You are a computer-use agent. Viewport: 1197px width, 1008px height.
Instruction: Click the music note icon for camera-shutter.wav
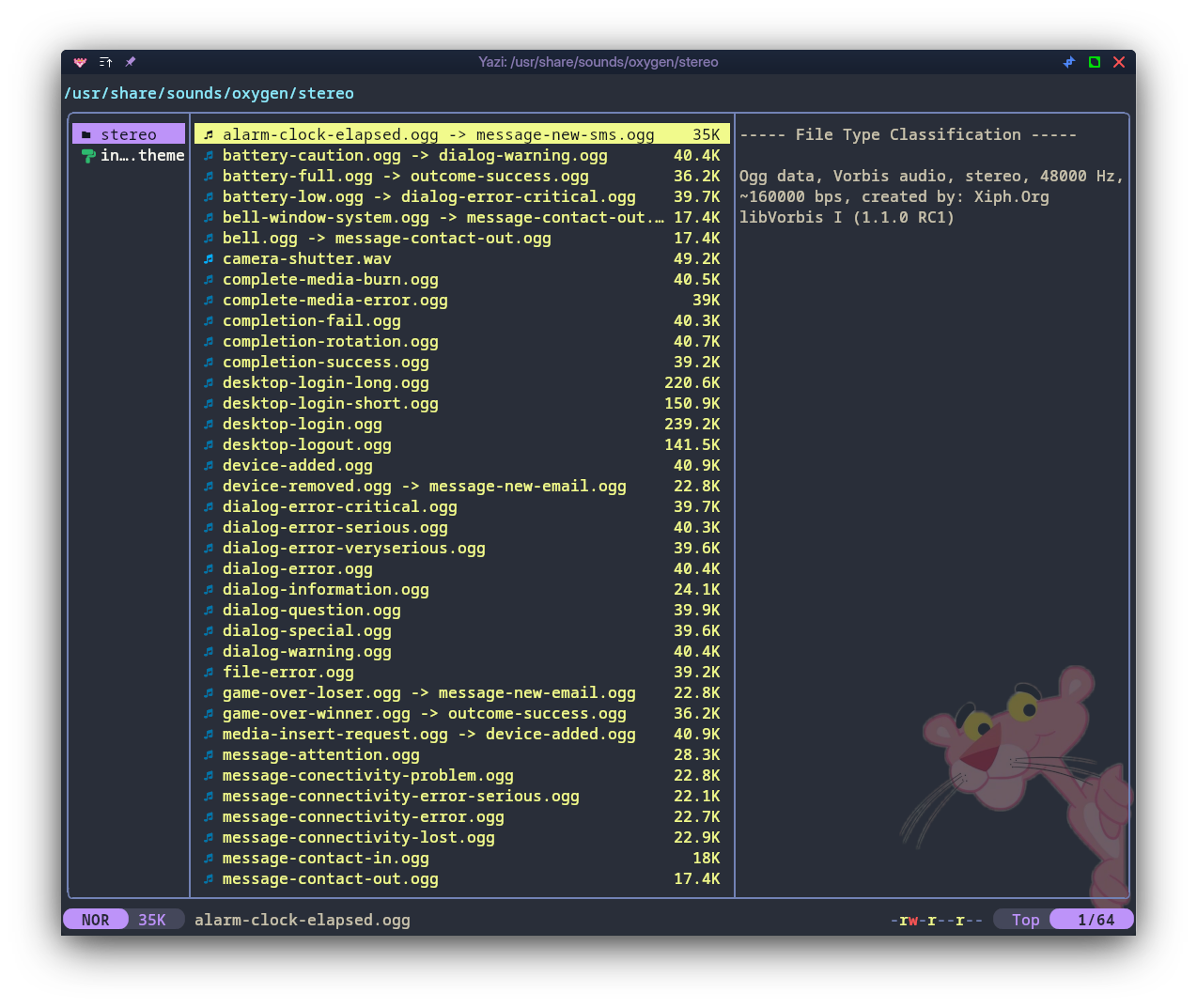(x=209, y=259)
